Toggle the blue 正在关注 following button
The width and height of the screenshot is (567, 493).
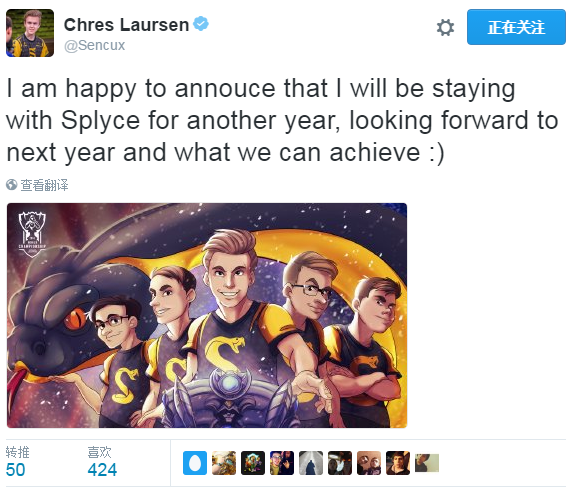(x=516, y=27)
